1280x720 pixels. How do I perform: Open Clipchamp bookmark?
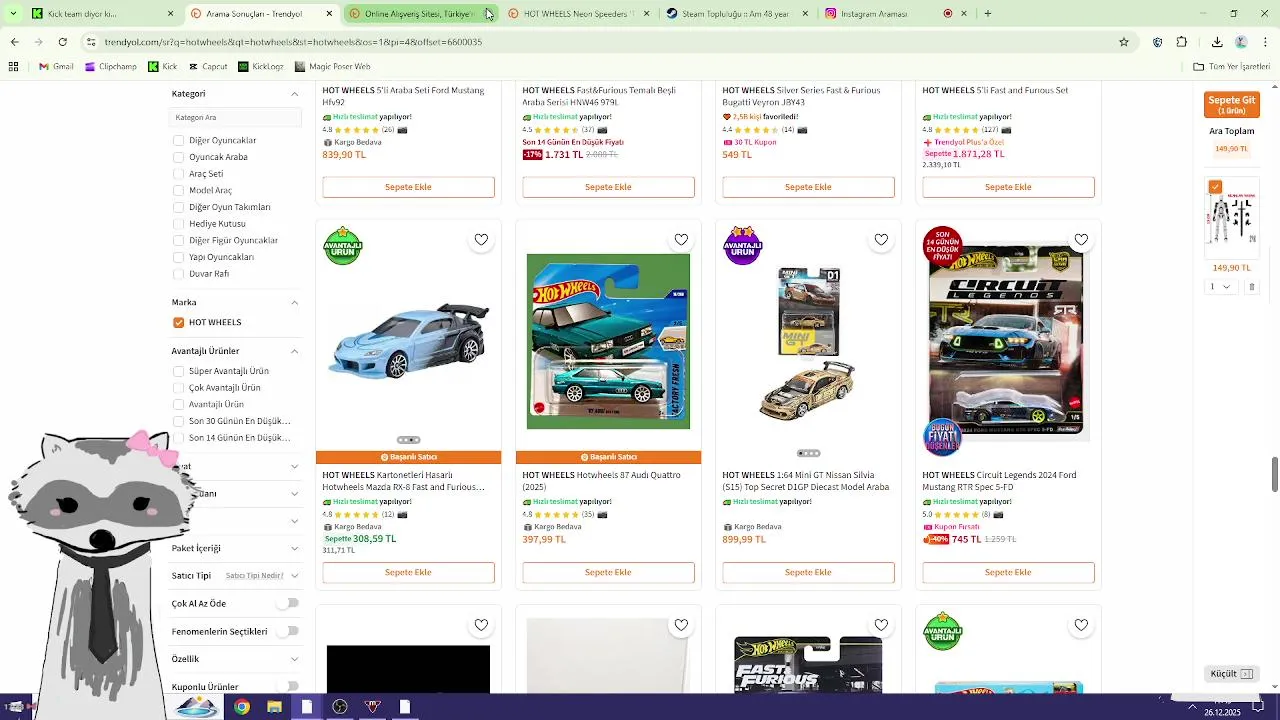tap(111, 67)
